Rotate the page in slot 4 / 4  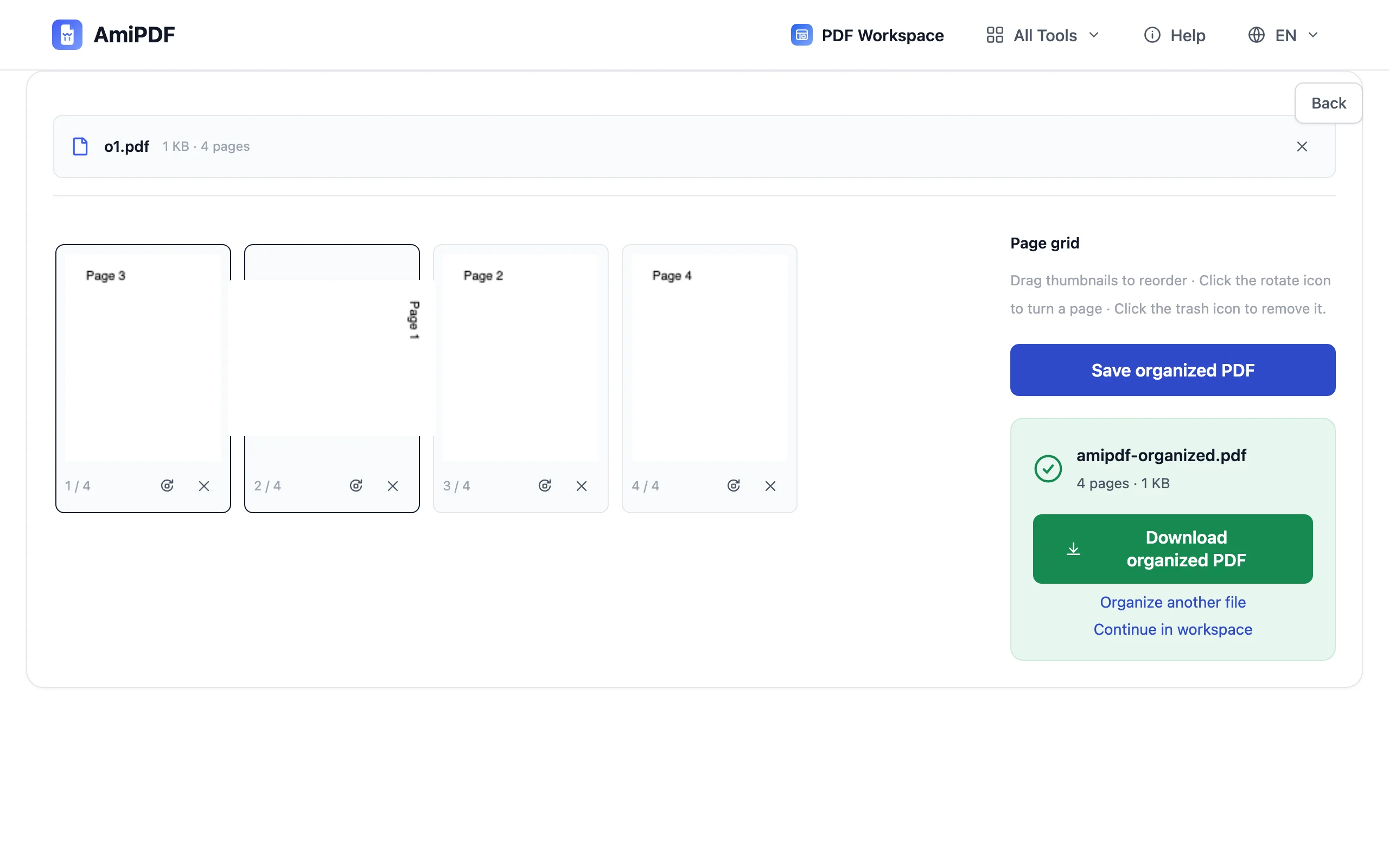734,486
